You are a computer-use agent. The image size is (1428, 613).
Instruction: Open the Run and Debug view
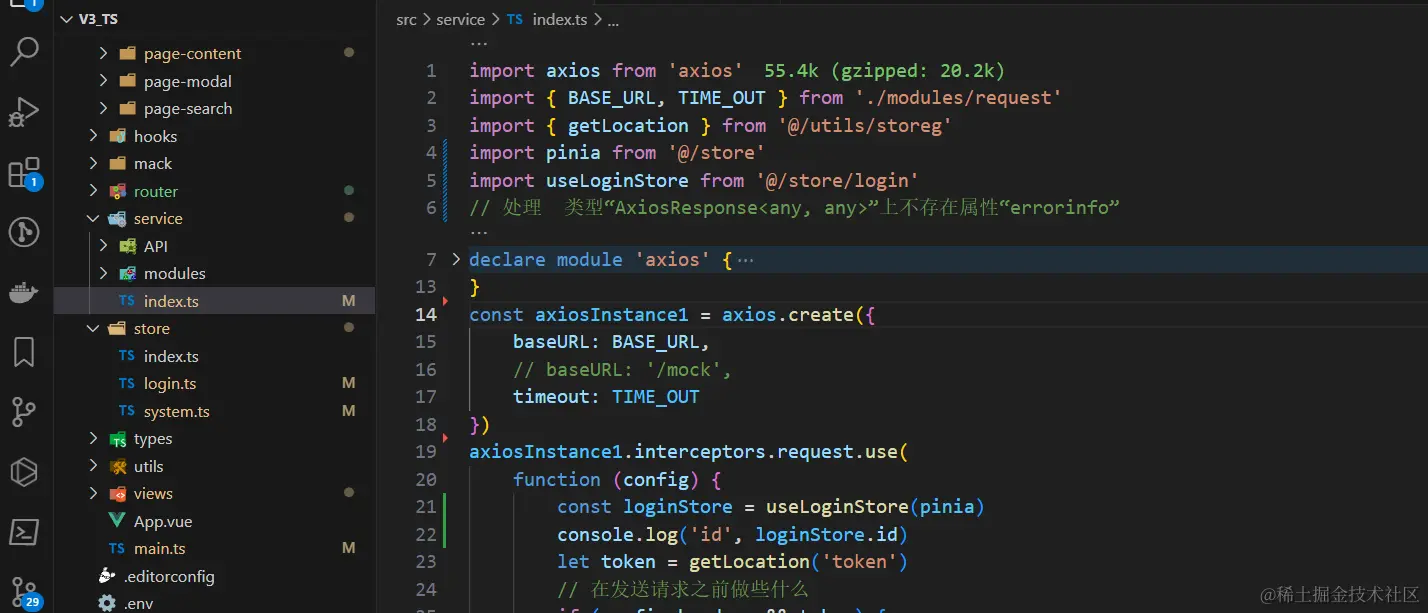[x=24, y=112]
